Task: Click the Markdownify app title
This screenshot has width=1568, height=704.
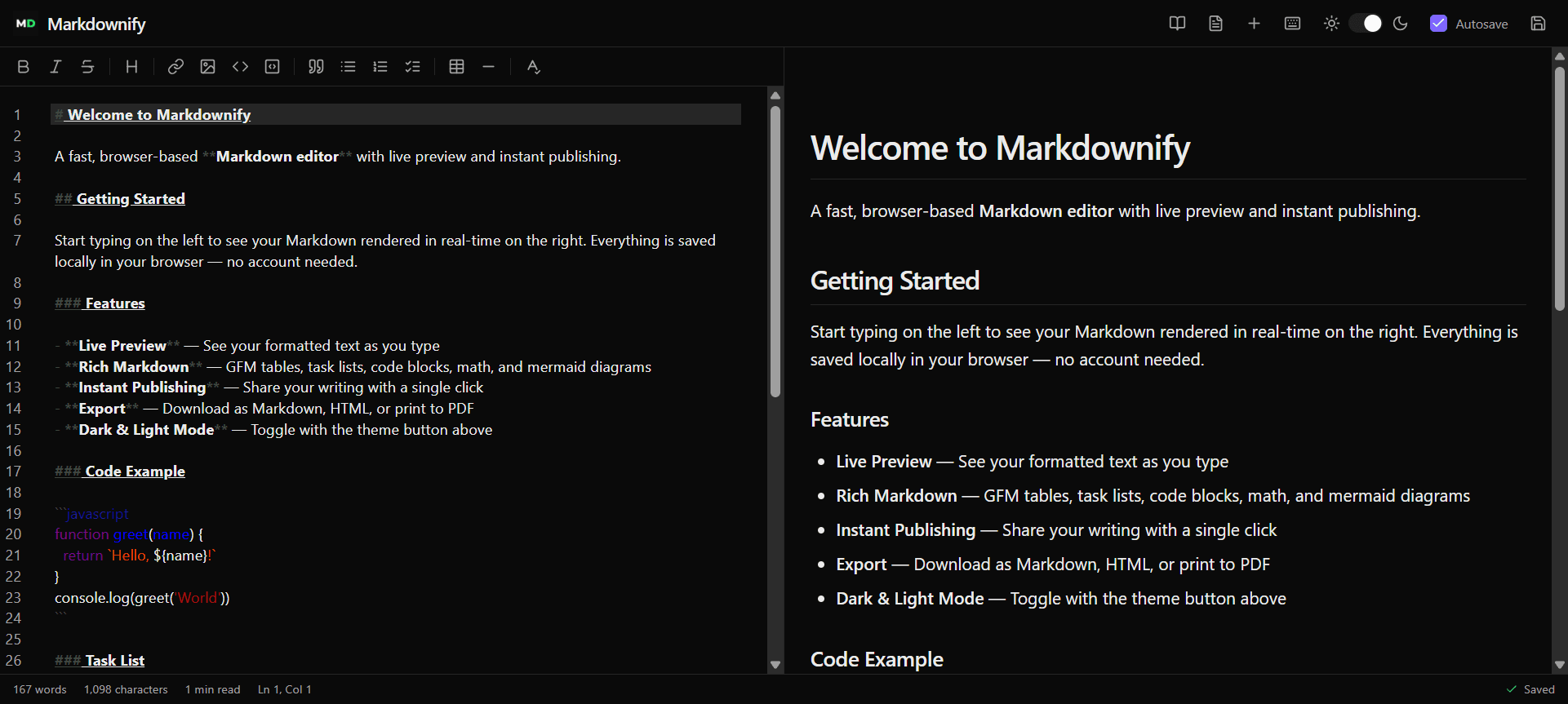Action: coord(96,24)
